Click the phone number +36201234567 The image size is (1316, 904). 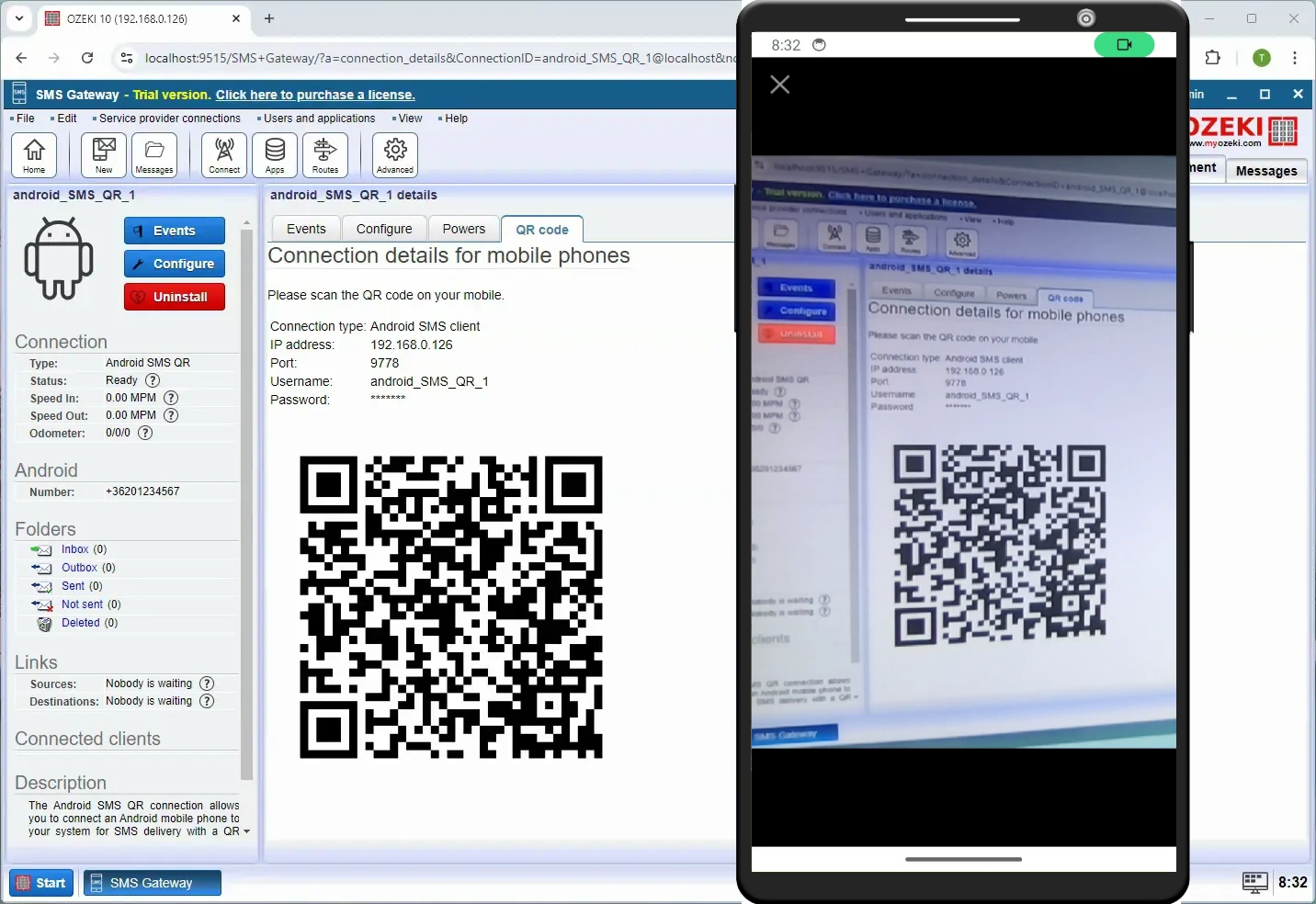tap(142, 492)
